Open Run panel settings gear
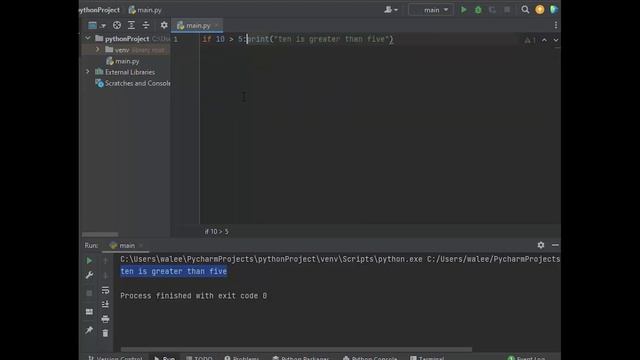The width and height of the screenshot is (640, 360). point(540,245)
